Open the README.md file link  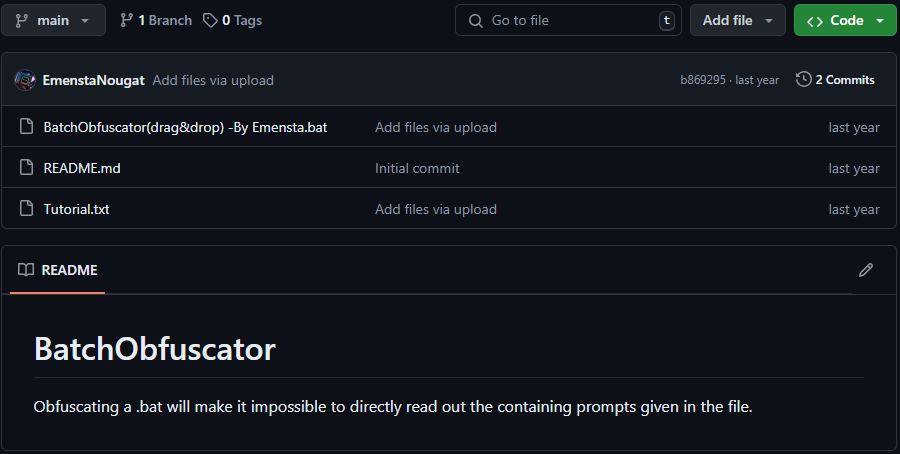pyautogui.click(x=82, y=168)
